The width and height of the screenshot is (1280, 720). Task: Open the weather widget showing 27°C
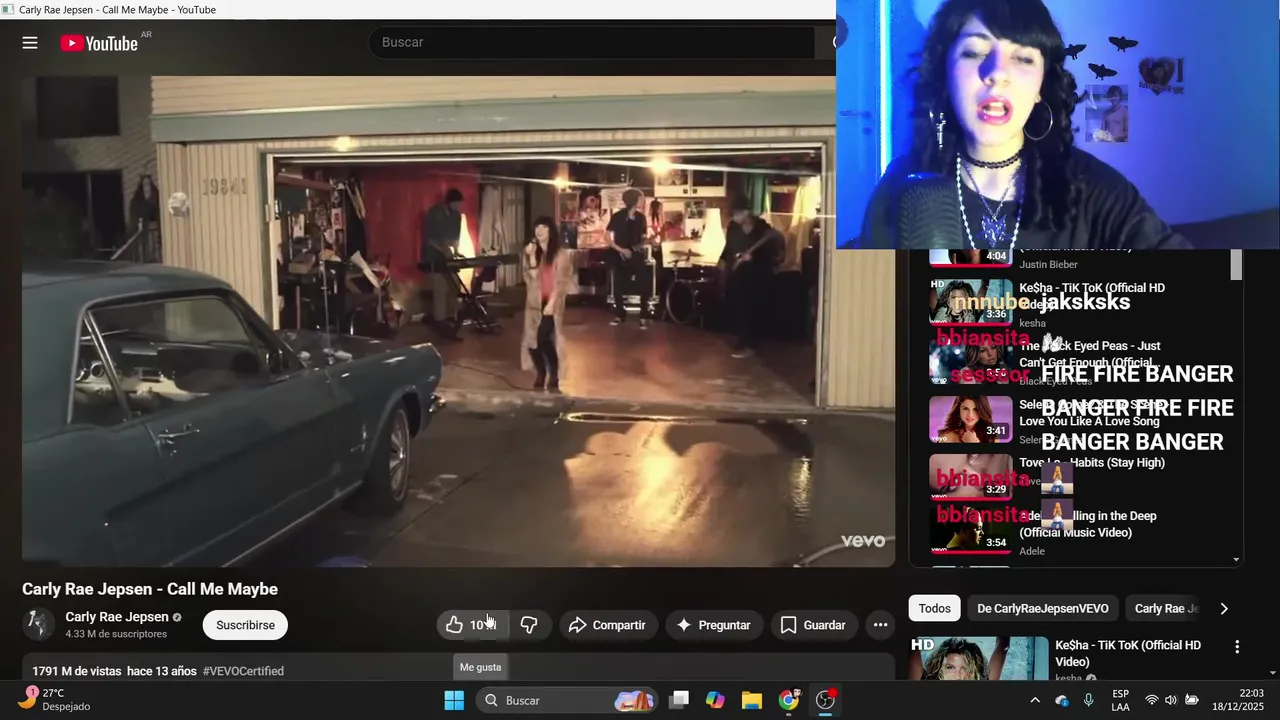click(55, 700)
